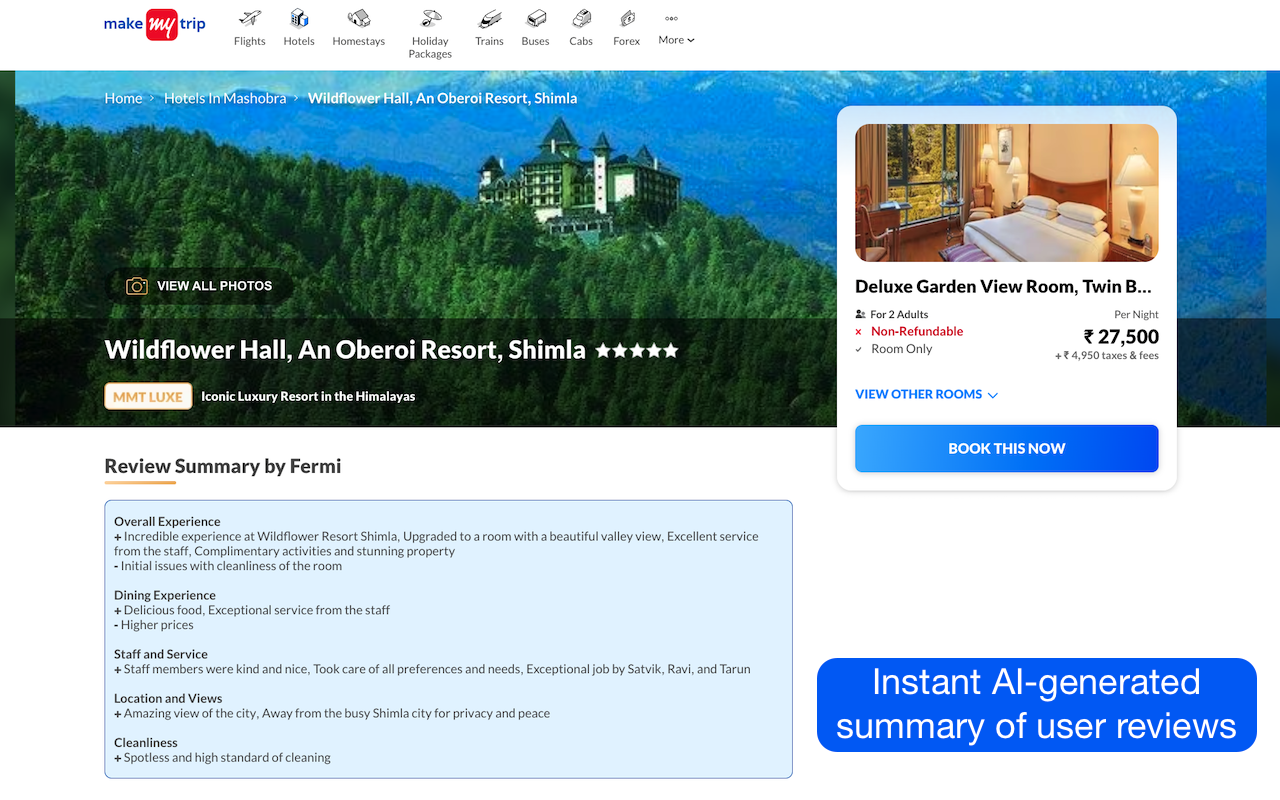Click the Review Summary by Fermi heading
Image resolution: width=1280 pixels, height=800 pixels.
[223, 466]
